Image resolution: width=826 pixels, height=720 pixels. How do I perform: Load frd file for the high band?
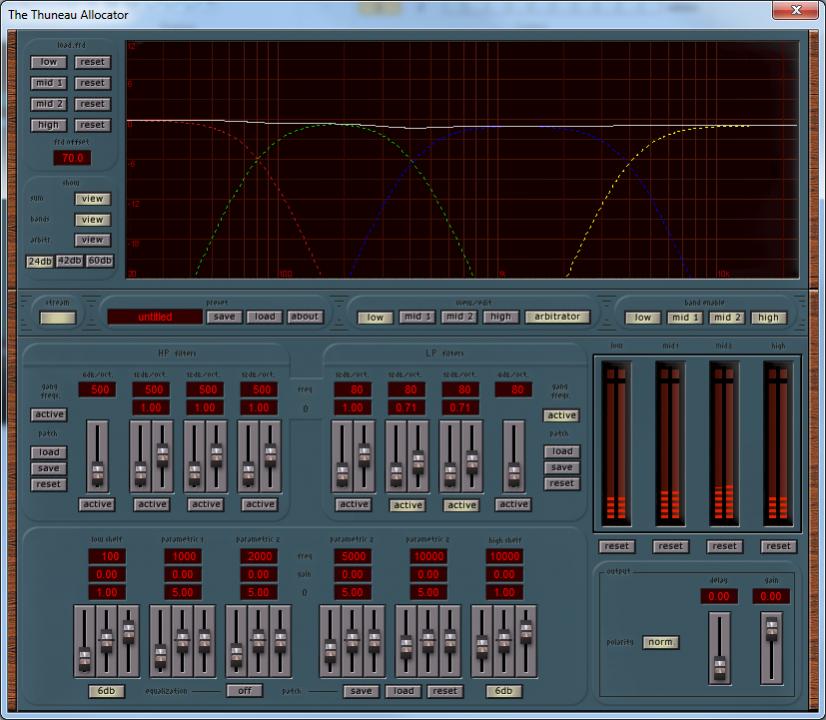point(48,125)
